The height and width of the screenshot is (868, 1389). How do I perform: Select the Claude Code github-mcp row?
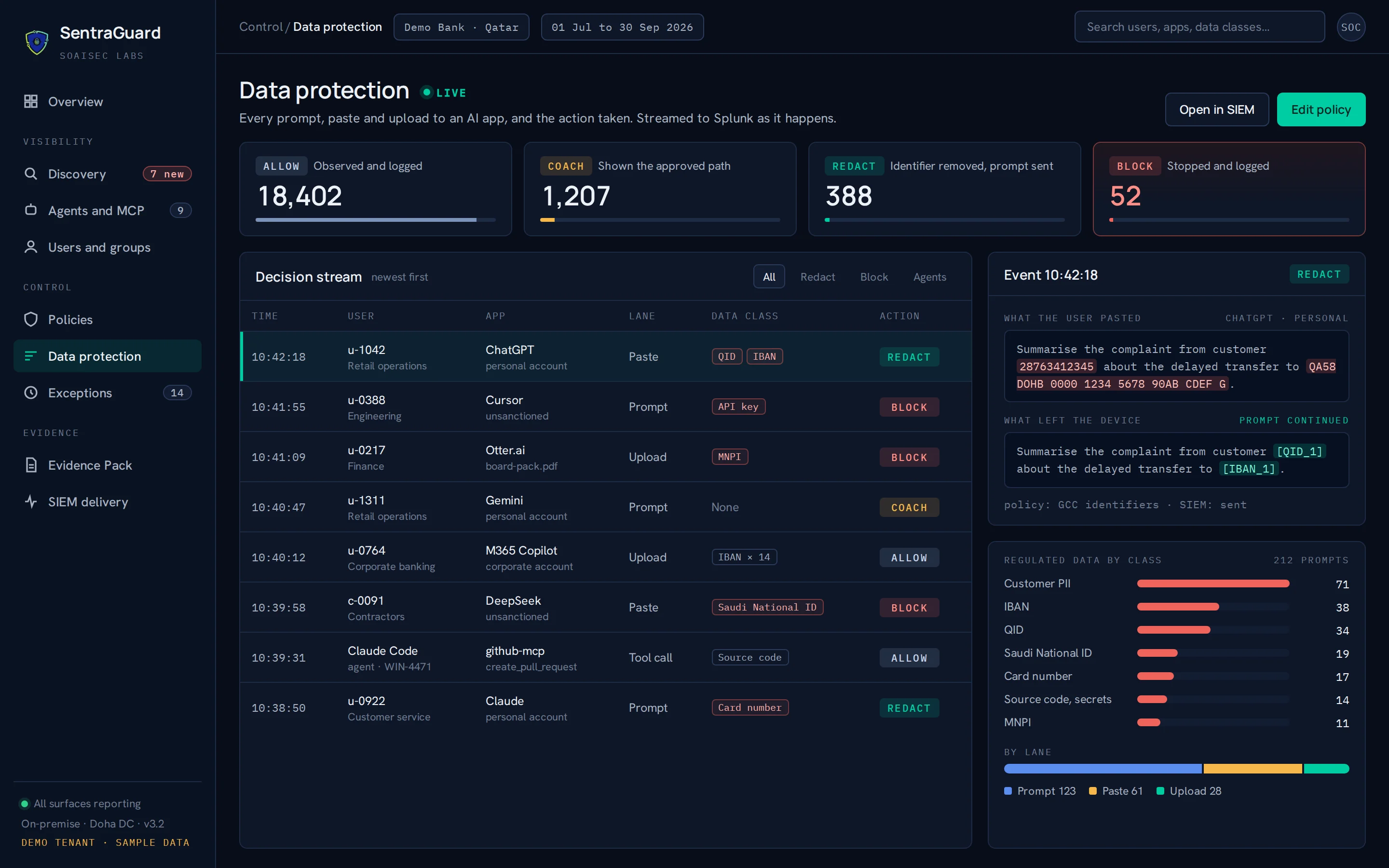606,658
